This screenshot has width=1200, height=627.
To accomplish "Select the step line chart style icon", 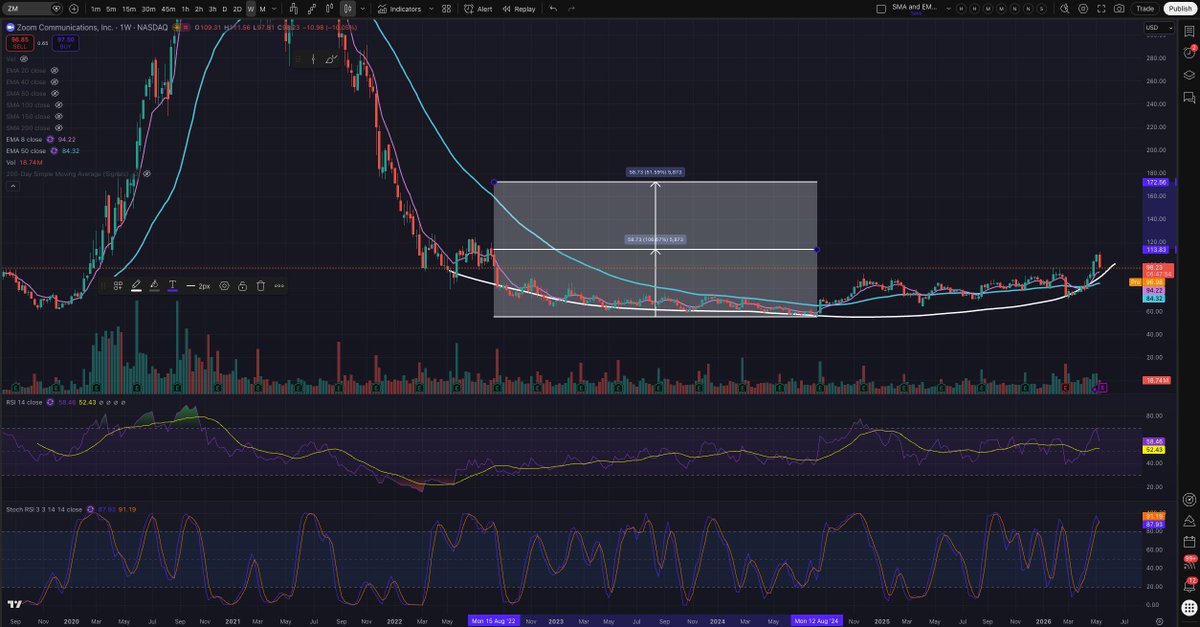I will [314, 9].
